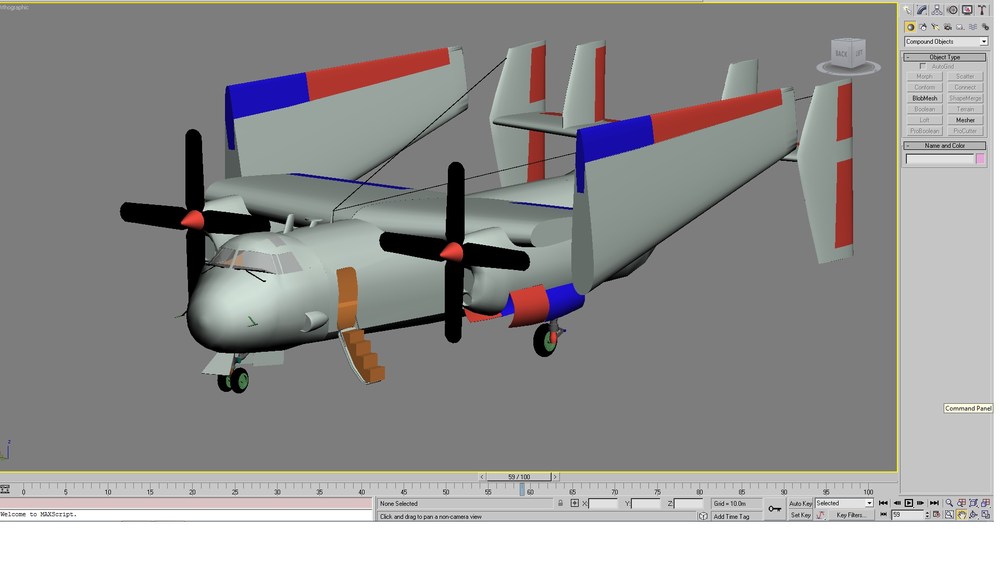Click default tangent type curve icon
Image resolution: width=1000 pixels, height=562 pixels.
pos(820,515)
